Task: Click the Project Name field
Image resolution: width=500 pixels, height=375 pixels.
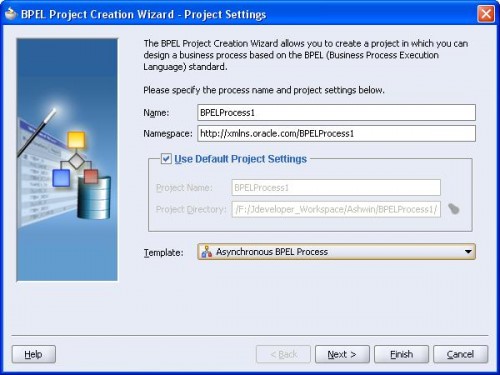Action: point(336,187)
